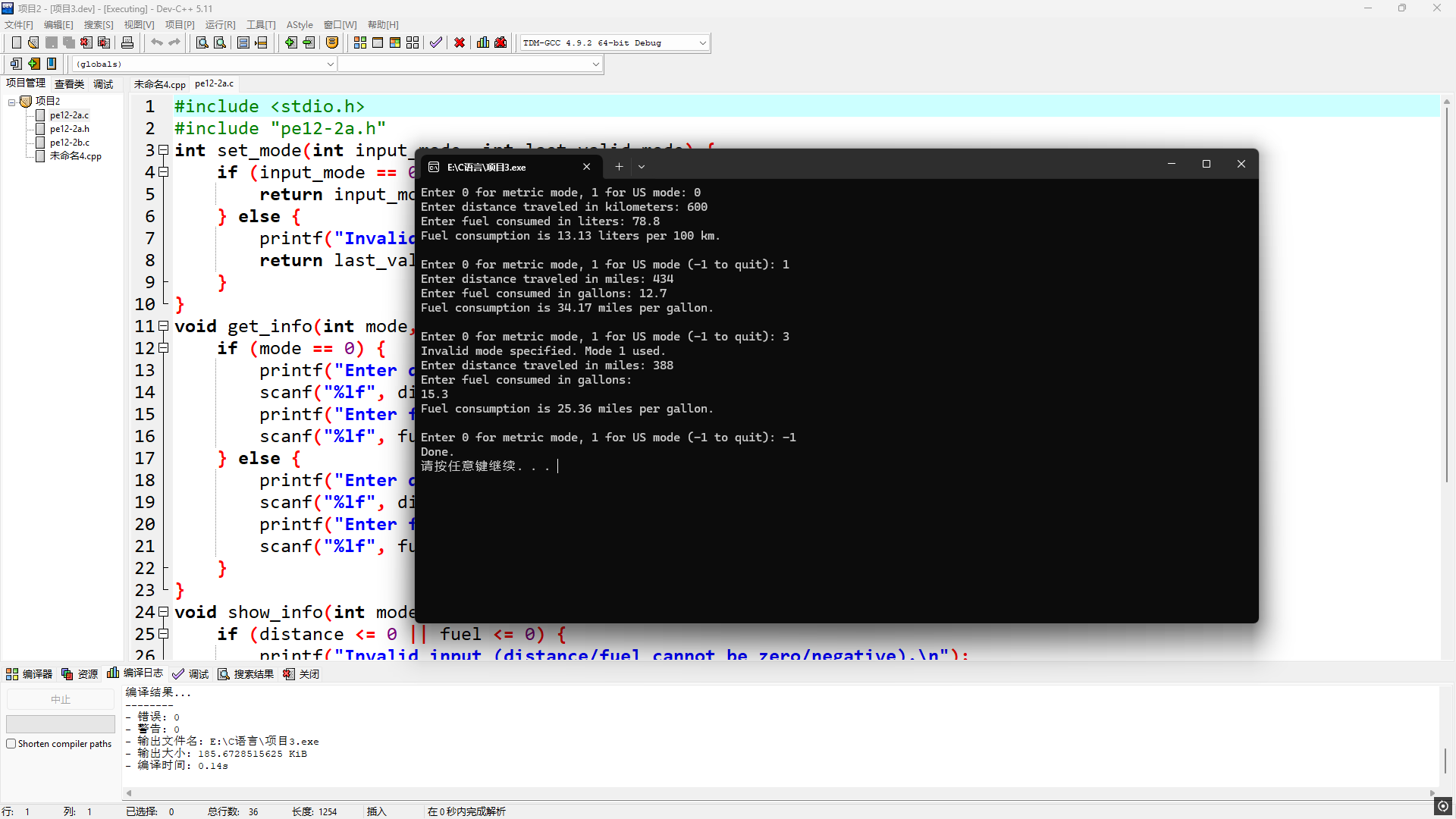1456x819 pixels.
Task: Open new tab in console window
Action: (x=619, y=167)
